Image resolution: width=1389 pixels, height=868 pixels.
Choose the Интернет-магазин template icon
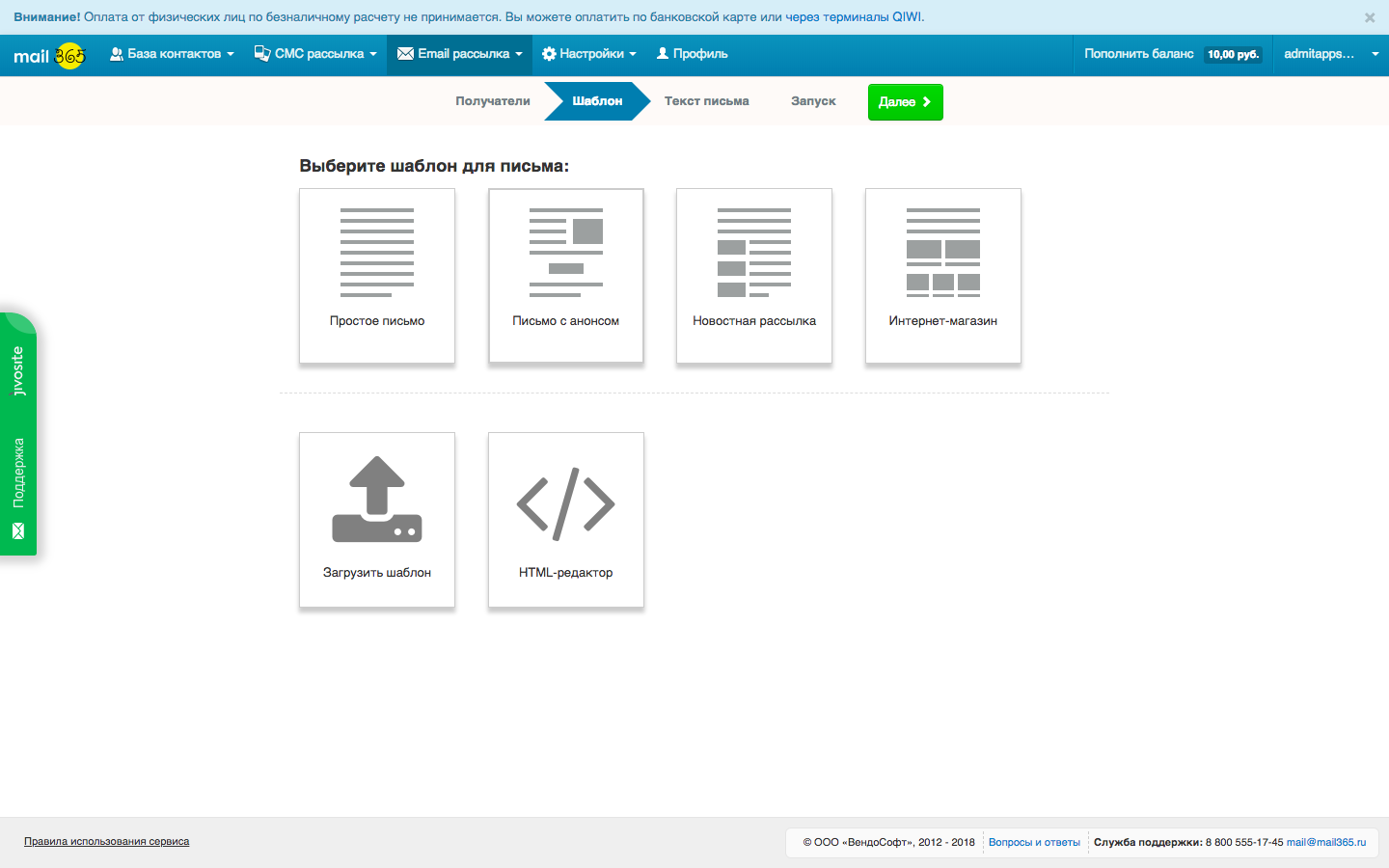click(x=943, y=253)
